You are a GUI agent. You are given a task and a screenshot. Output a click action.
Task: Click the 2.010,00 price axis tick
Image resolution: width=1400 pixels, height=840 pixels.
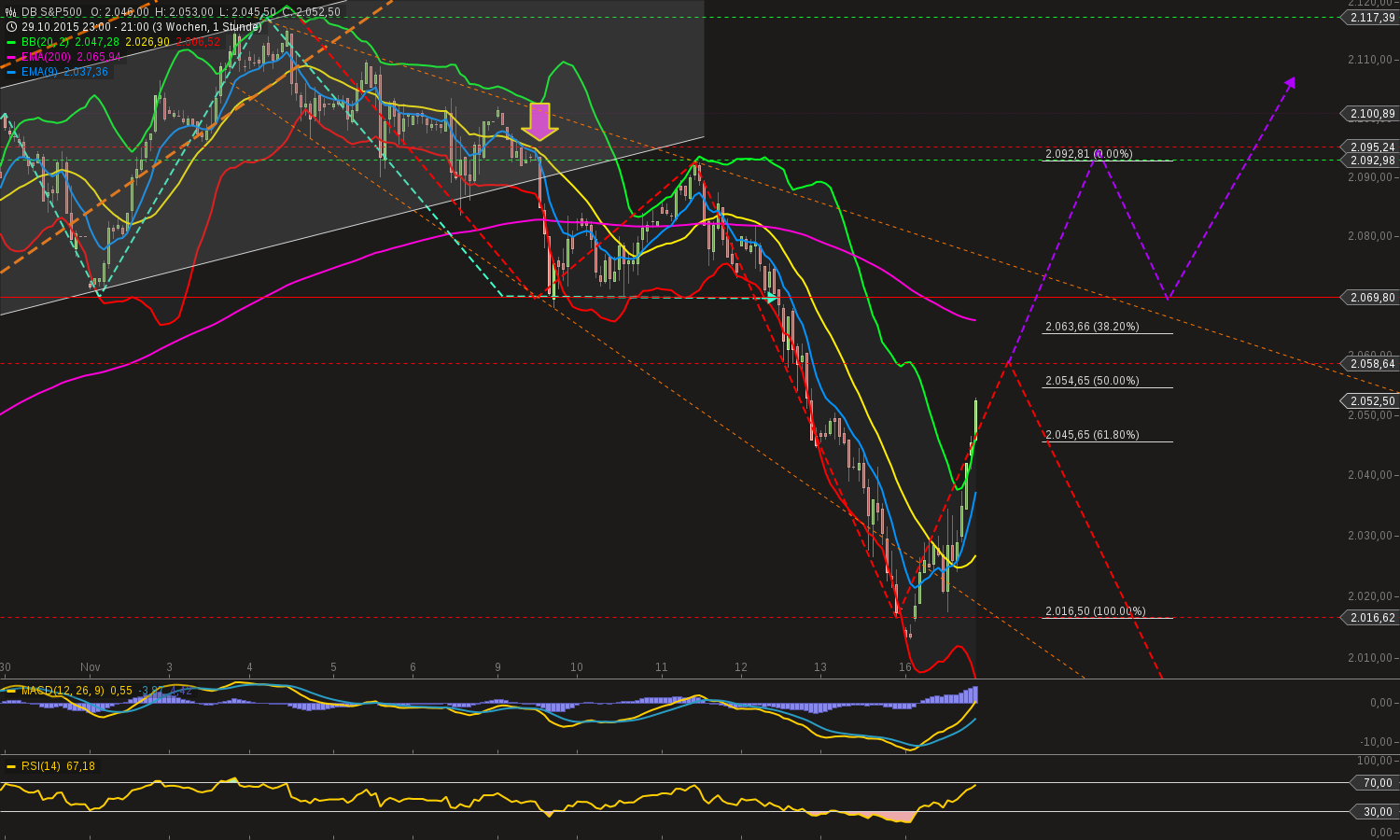click(1372, 658)
